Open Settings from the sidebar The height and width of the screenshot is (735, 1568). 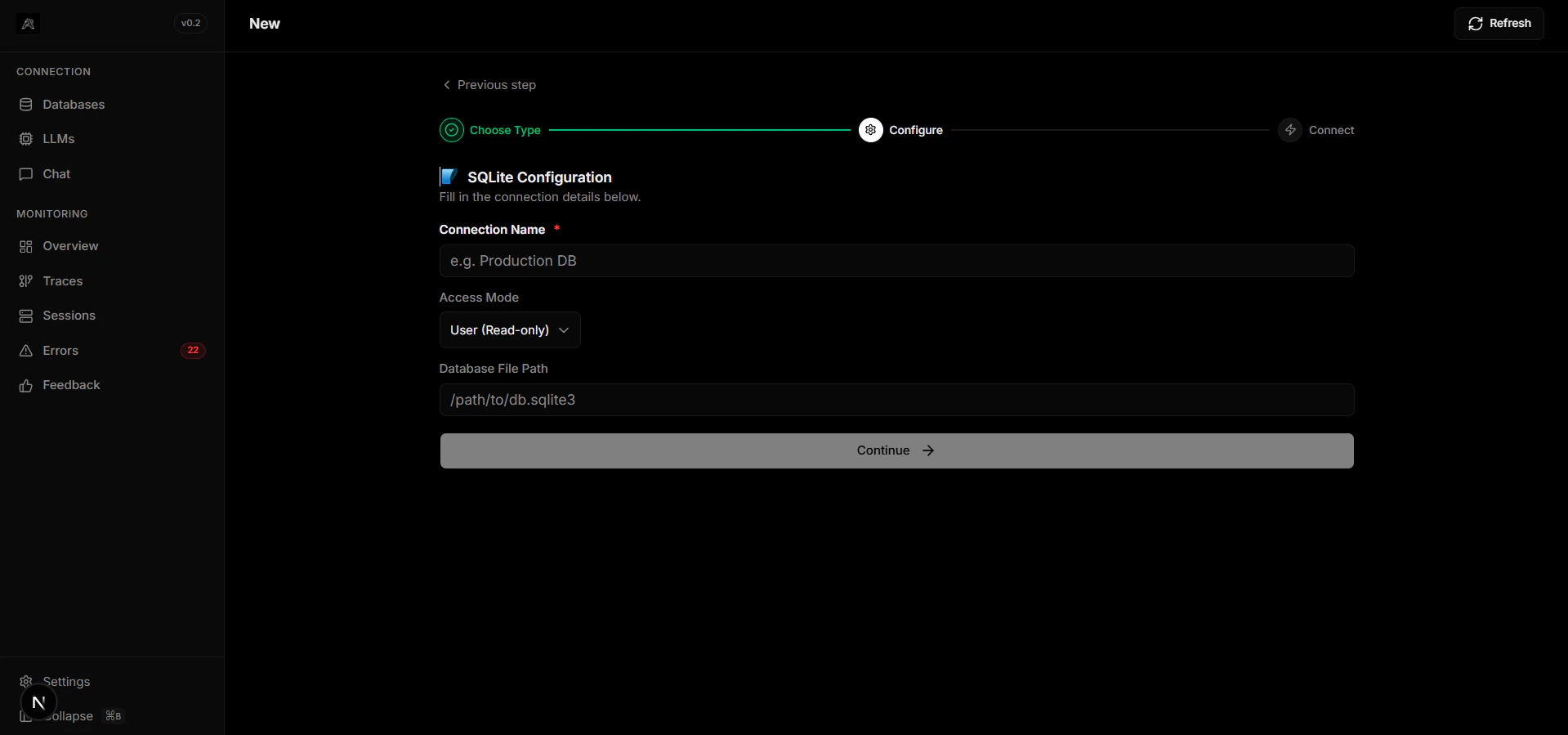click(112, 682)
